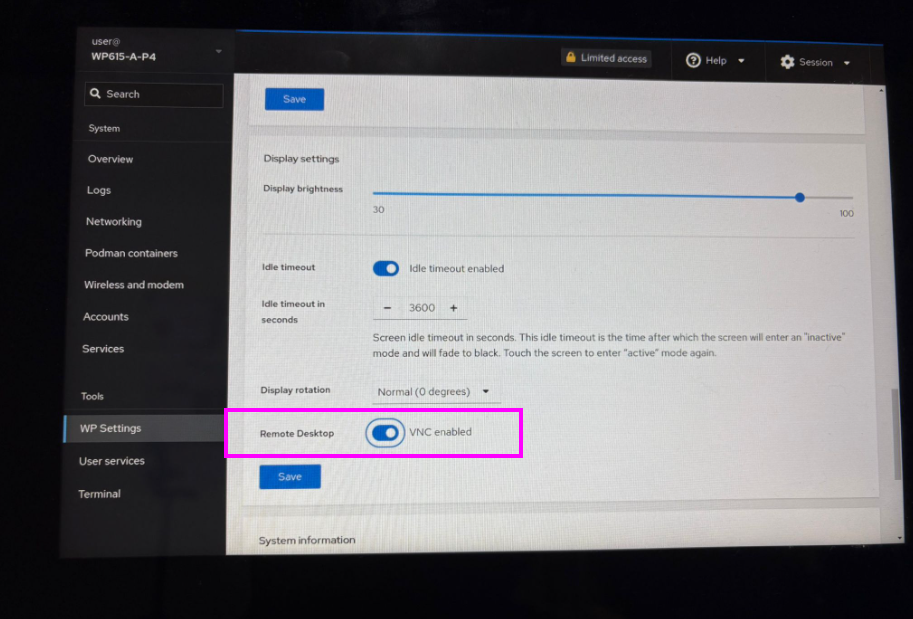Viewport: 913px width, 619px height.
Task: Click the scrollbar up arrow
Action: [x=881, y=91]
